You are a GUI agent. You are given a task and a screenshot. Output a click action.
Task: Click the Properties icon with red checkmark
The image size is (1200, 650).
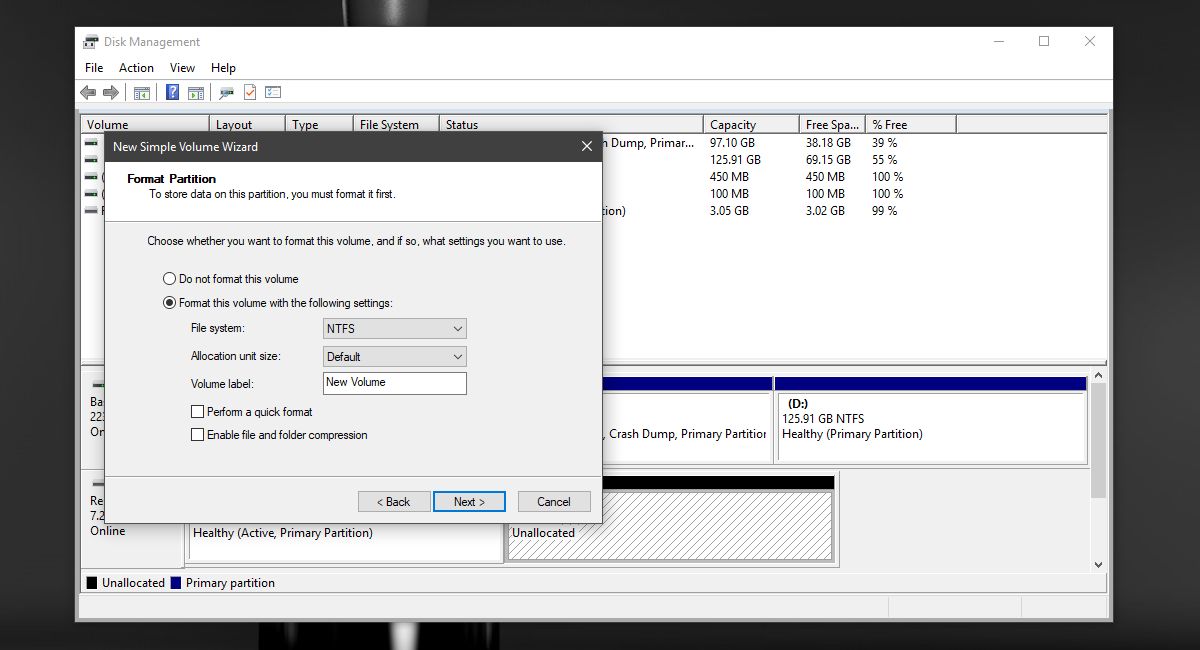tap(250, 93)
